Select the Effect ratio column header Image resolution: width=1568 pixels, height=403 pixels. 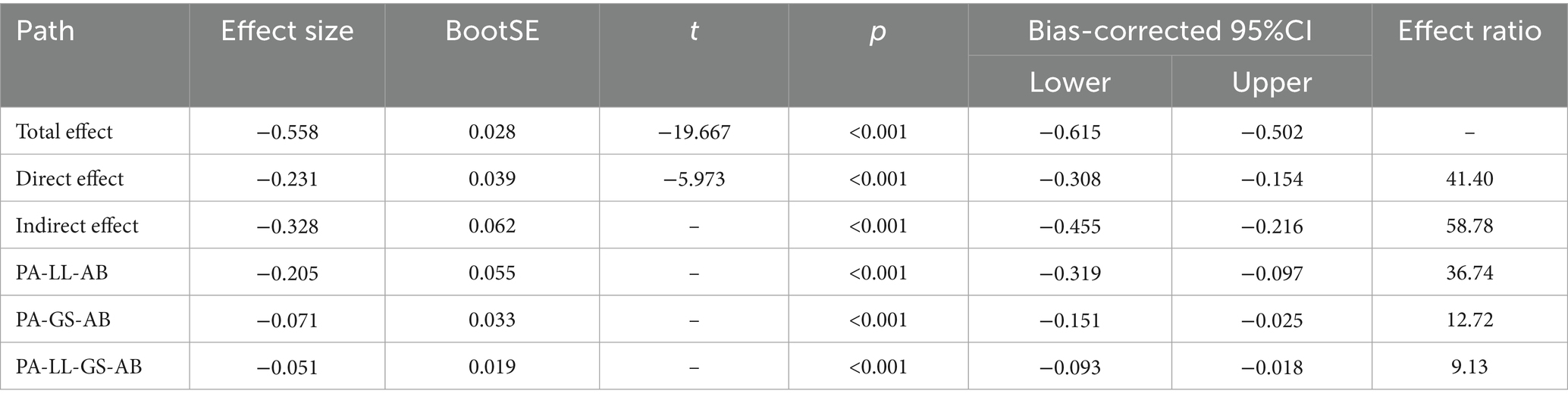pyautogui.click(x=1469, y=32)
